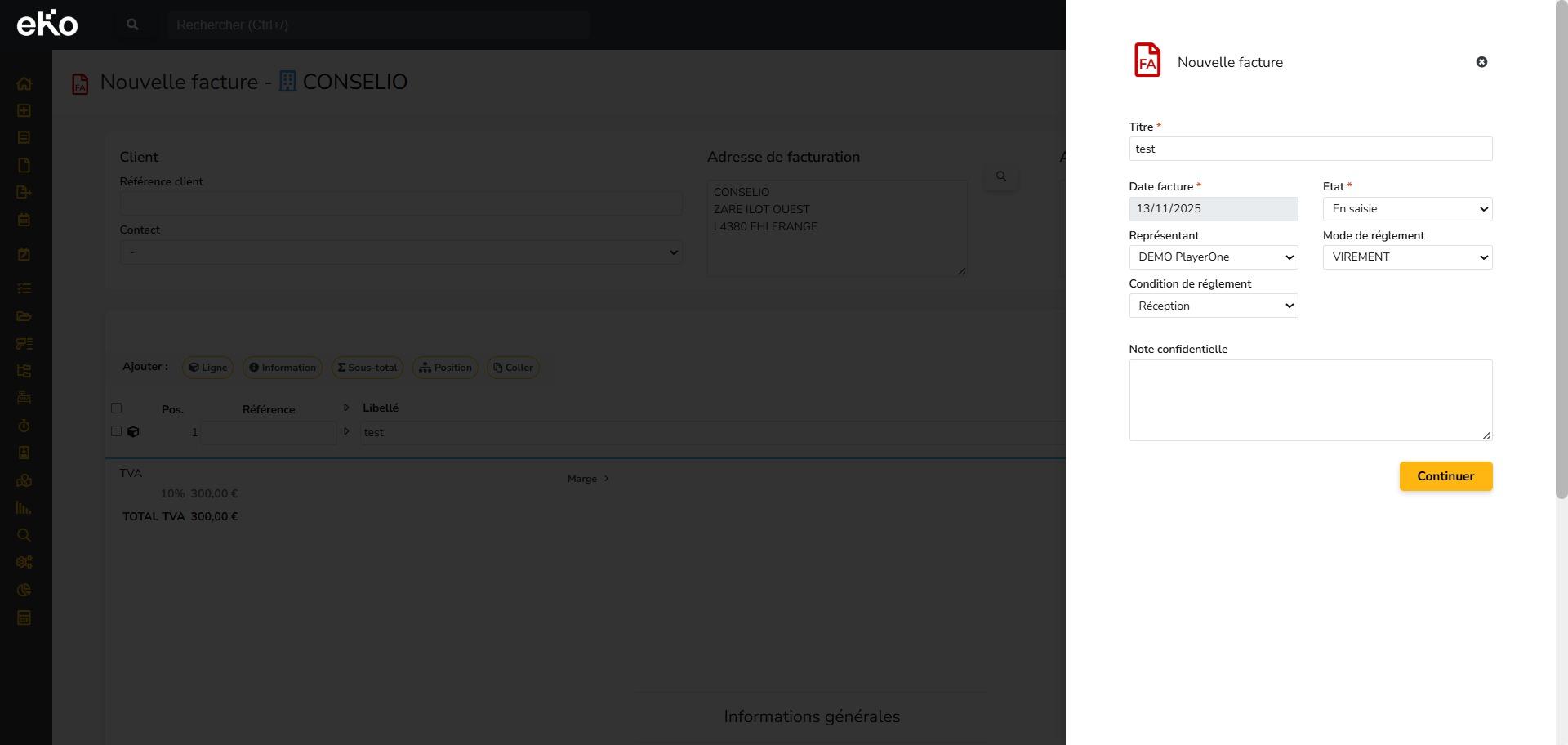Click in the Note confidentielle text area
This screenshot has width=1568, height=745.
[1310, 400]
